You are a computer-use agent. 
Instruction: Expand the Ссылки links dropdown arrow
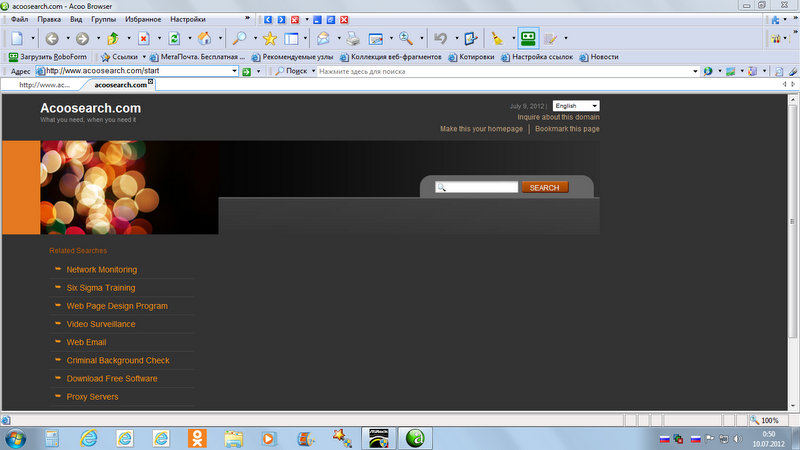(144, 57)
